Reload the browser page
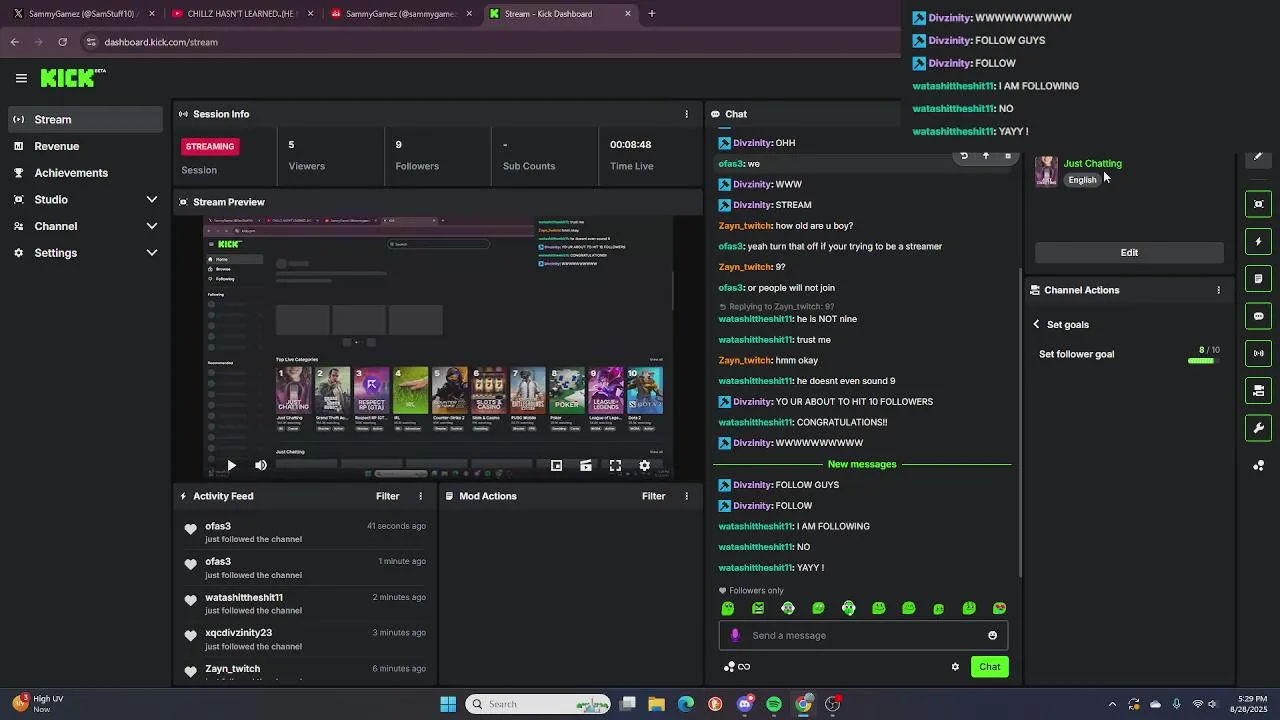This screenshot has height=720, width=1280. pyautogui.click(x=62, y=42)
